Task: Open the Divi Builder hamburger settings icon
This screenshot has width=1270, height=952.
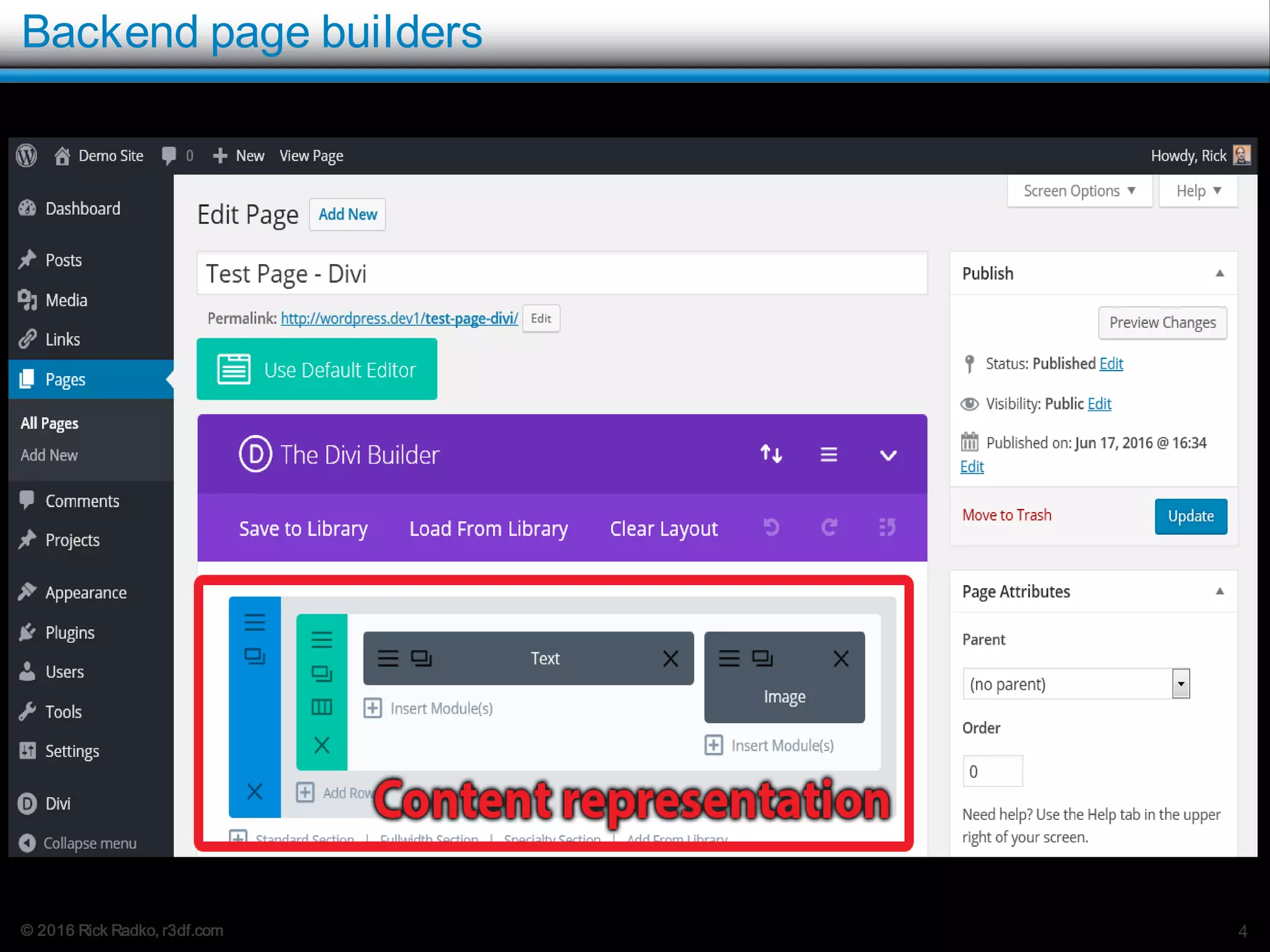Action: tap(829, 455)
